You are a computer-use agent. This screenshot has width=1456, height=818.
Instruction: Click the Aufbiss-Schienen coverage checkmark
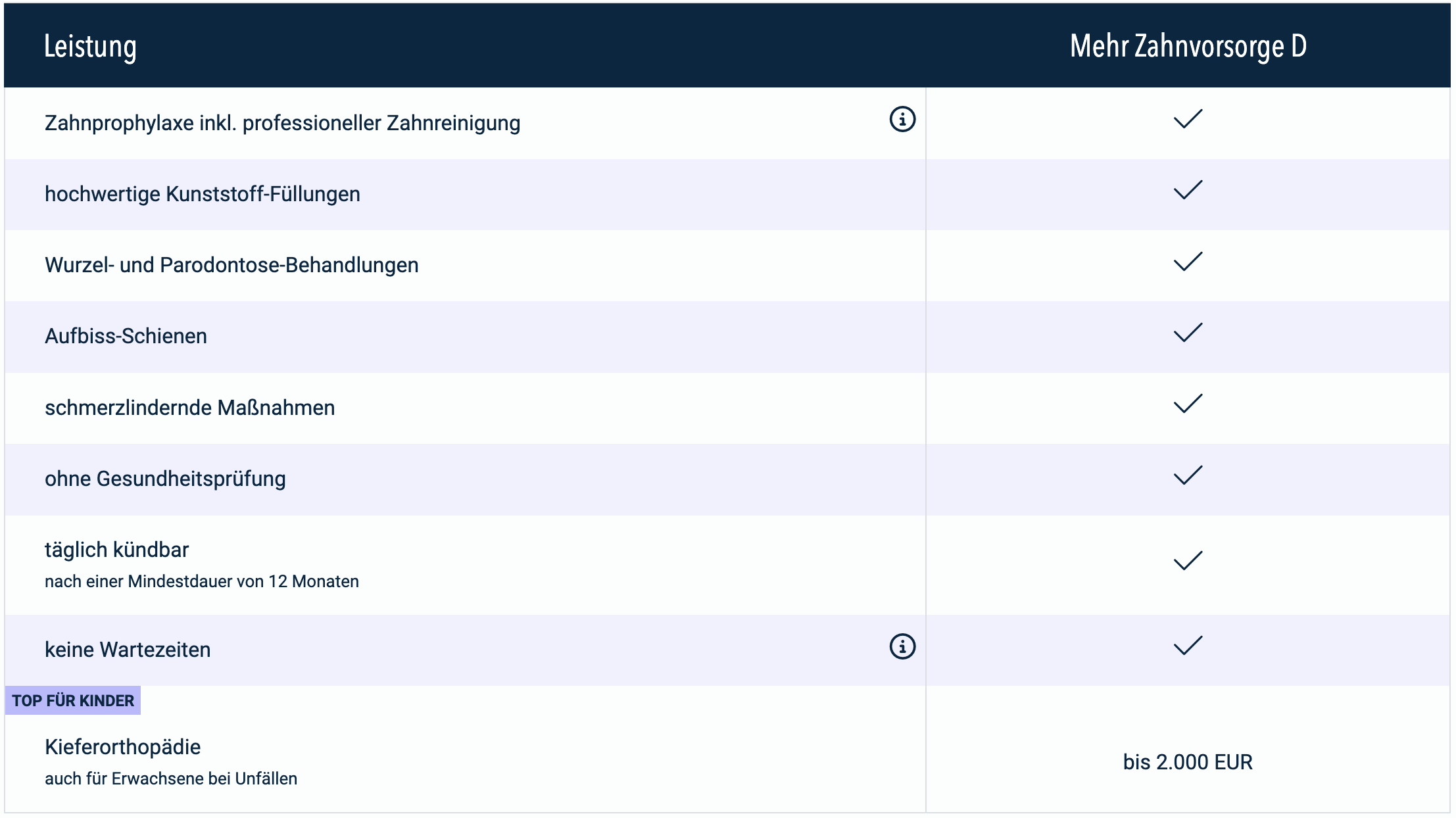coord(1188,333)
